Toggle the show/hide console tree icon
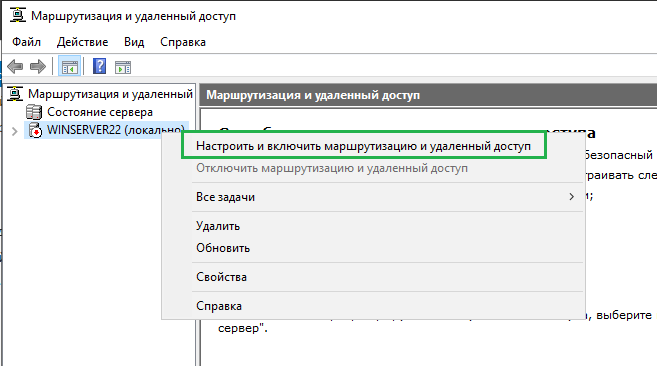657x366 pixels. (69, 67)
